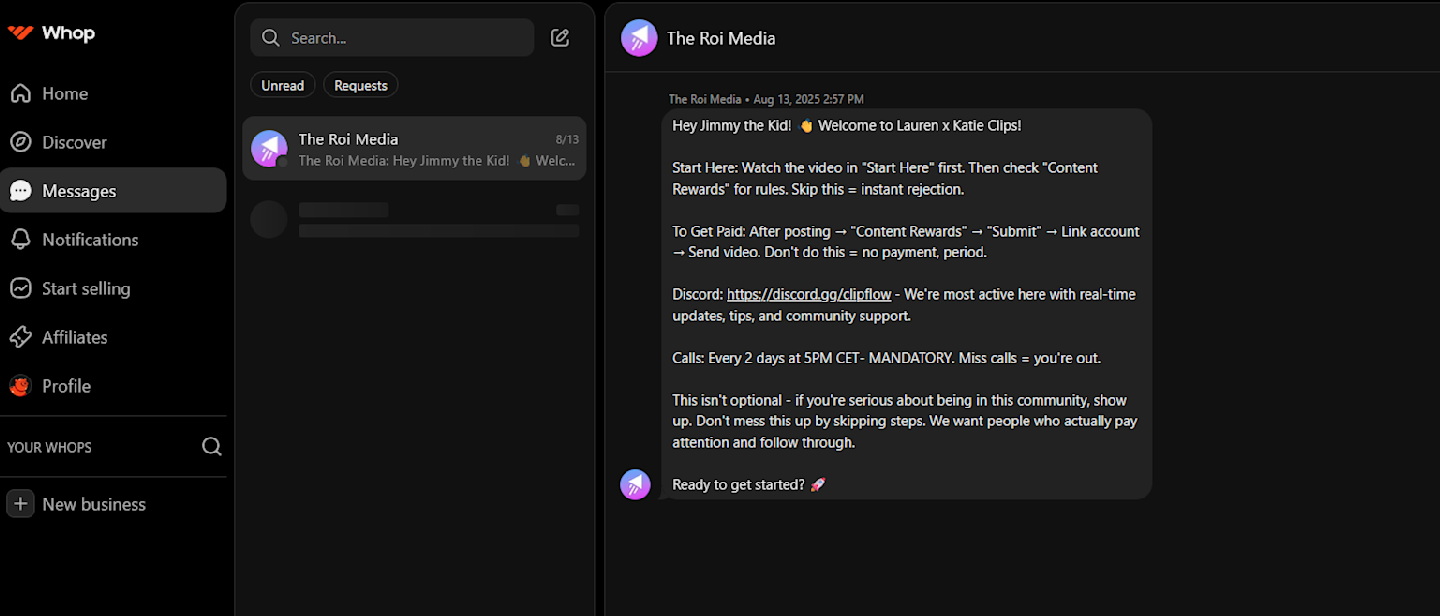This screenshot has width=1440, height=616.
Task: Open the discord.gg/clipflow link
Action: pos(809,294)
